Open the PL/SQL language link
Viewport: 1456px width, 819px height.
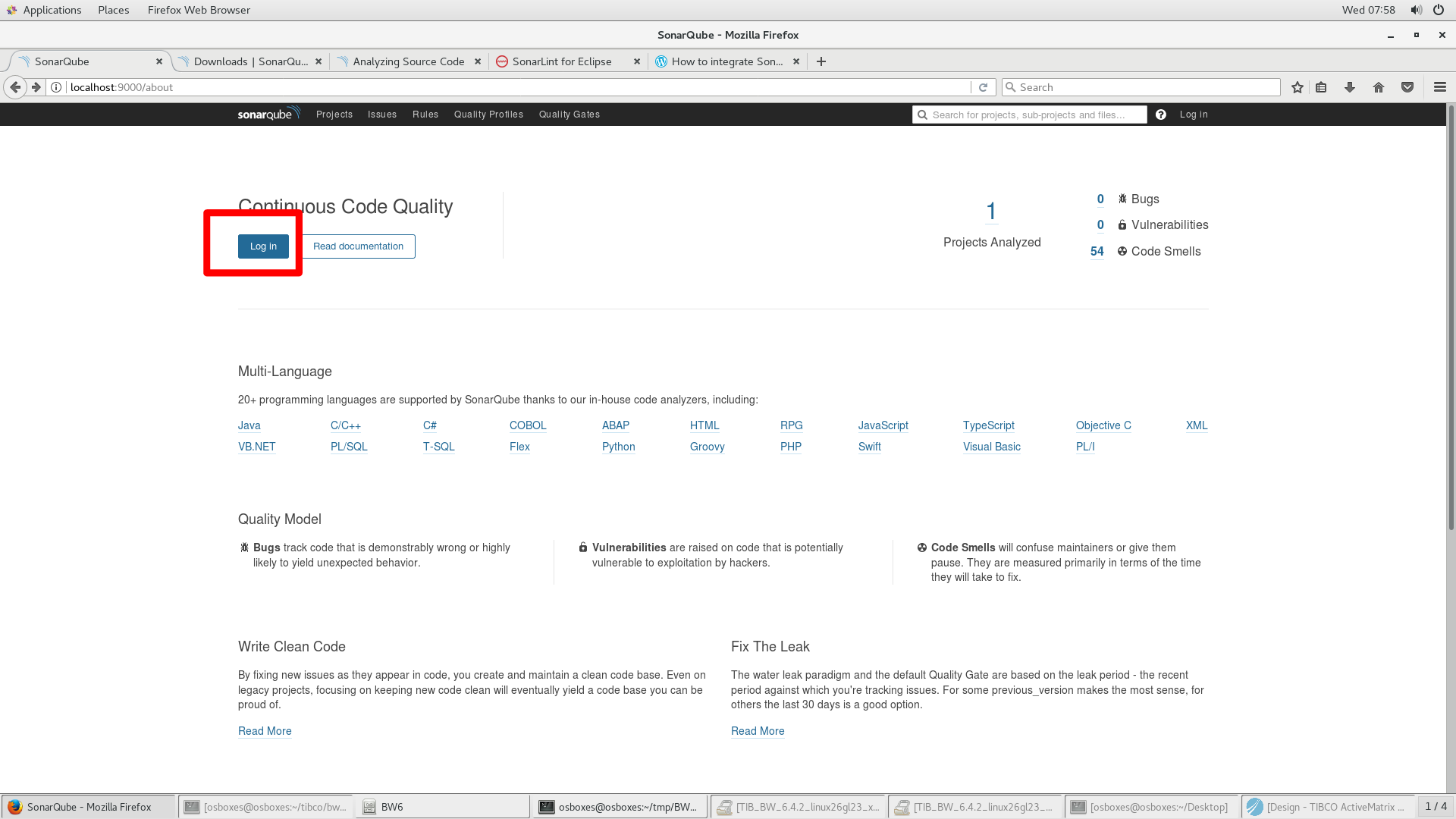click(349, 447)
